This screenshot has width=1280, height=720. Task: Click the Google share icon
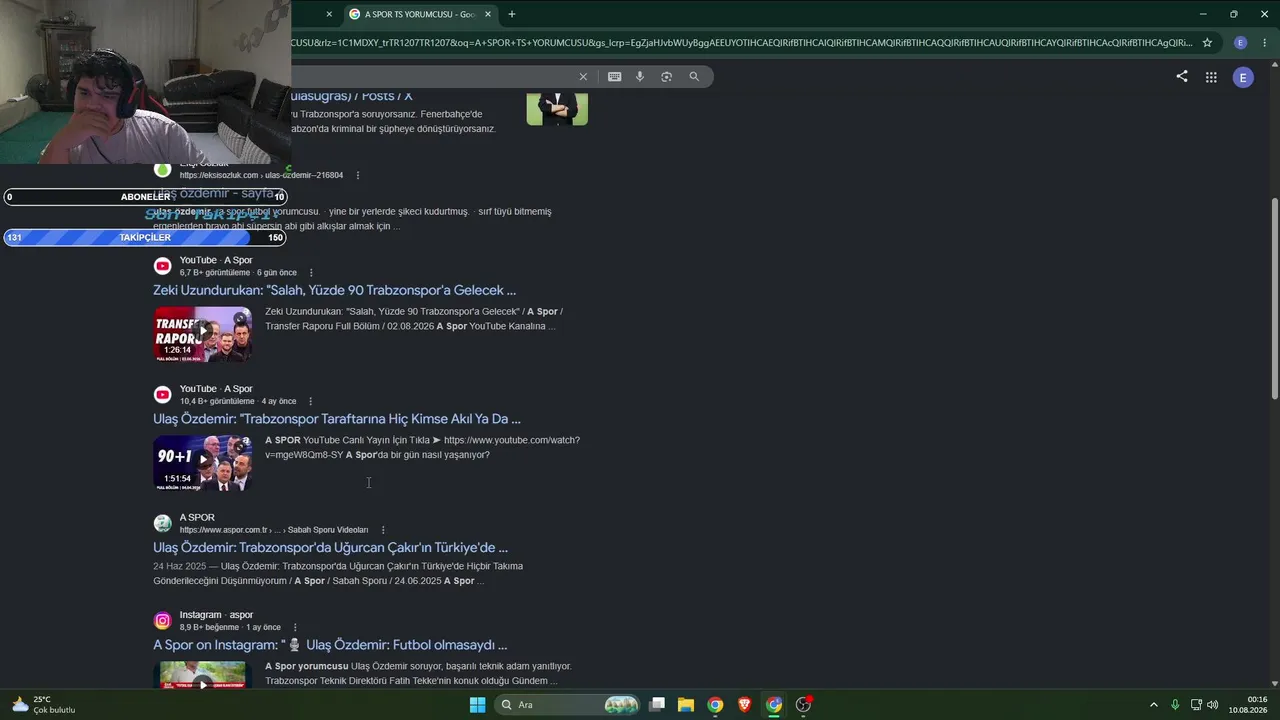point(1181,77)
